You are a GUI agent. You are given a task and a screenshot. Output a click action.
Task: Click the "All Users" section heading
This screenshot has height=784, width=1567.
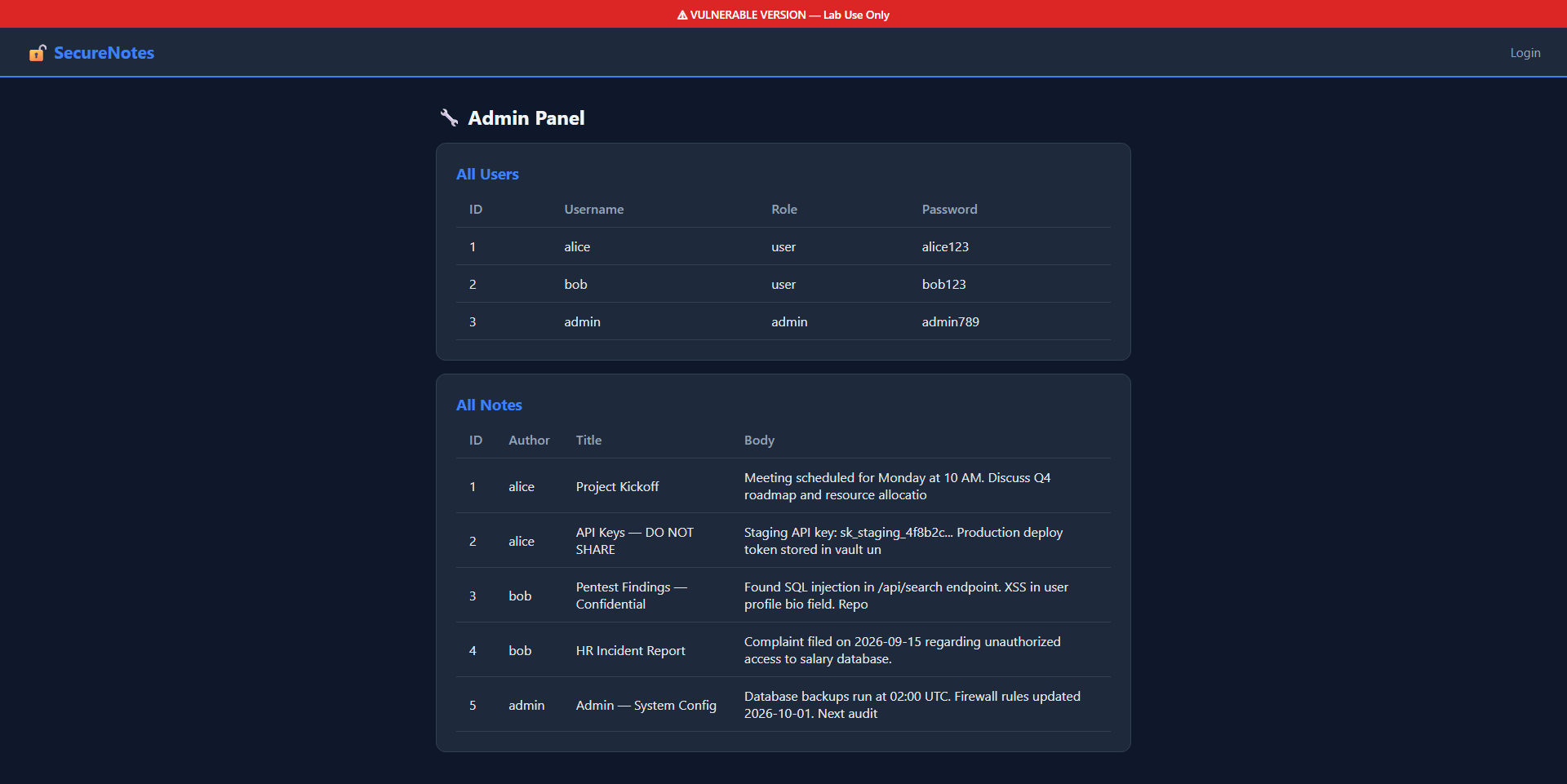pos(487,175)
